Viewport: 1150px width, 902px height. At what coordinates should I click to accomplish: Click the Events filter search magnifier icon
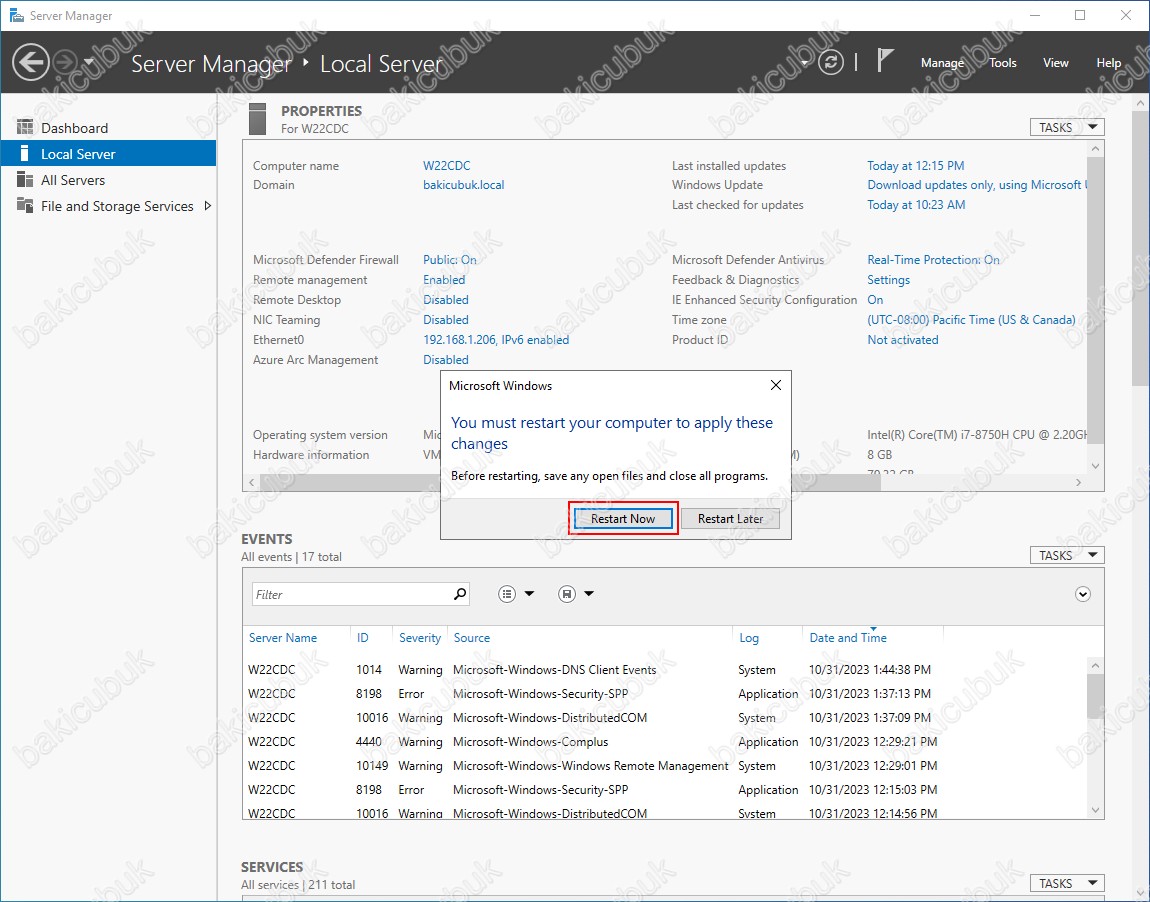[460, 594]
